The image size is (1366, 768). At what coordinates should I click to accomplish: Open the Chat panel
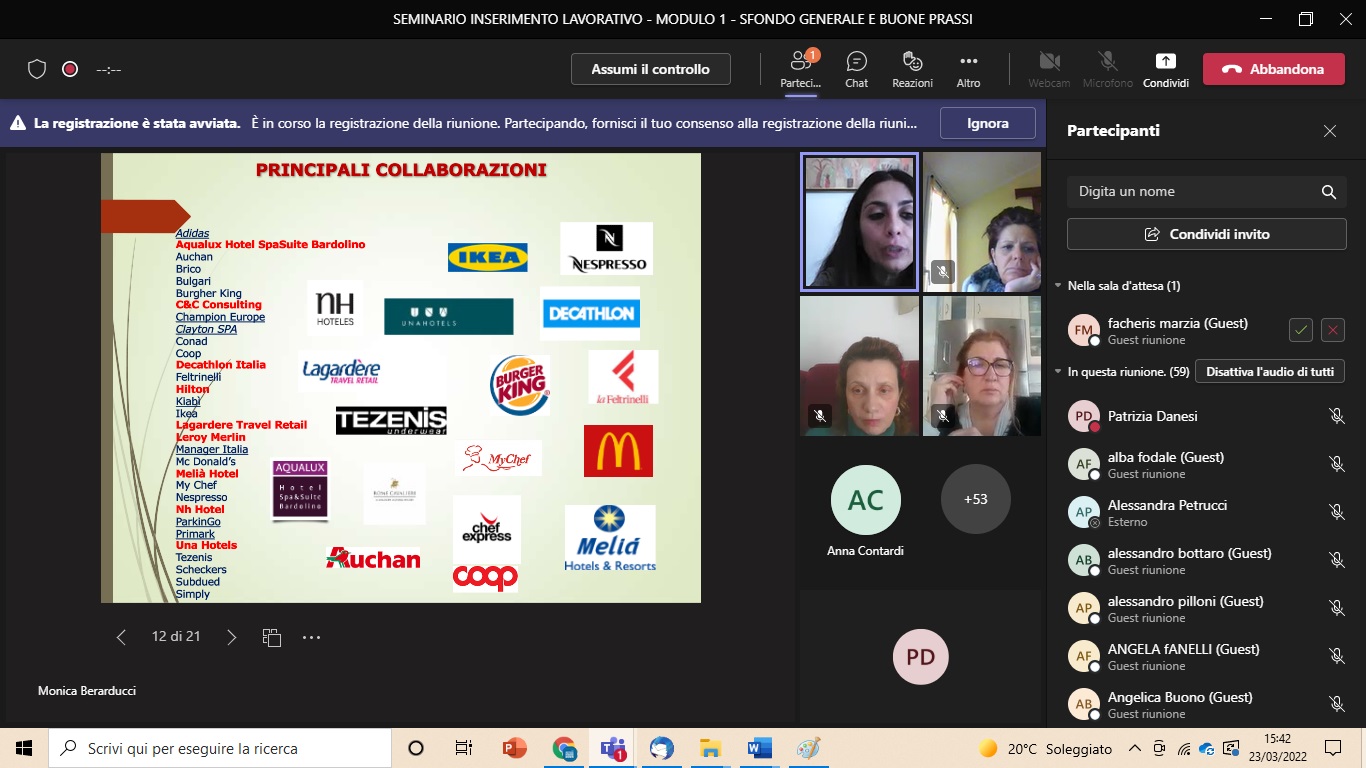pyautogui.click(x=856, y=69)
